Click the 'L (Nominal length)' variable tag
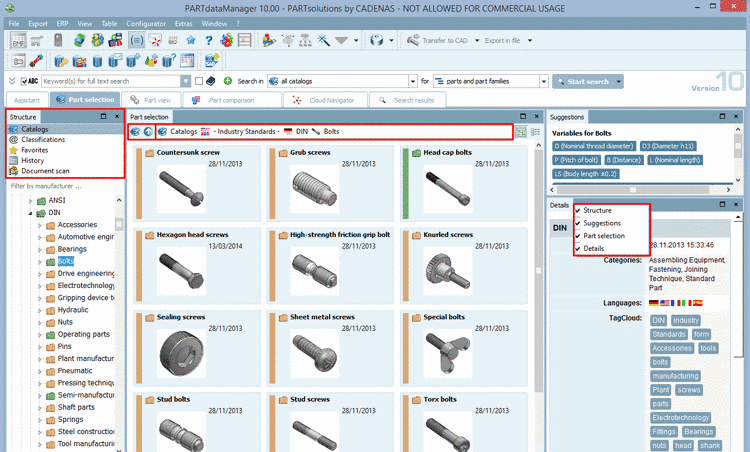The height and width of the screenshot is (452, 750). tap(675, 160)
